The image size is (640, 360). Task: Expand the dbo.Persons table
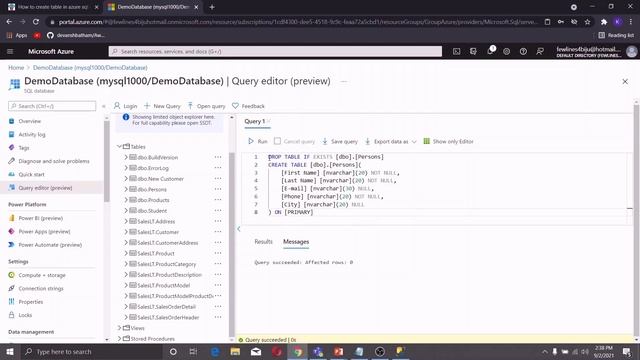pos(126,189)
